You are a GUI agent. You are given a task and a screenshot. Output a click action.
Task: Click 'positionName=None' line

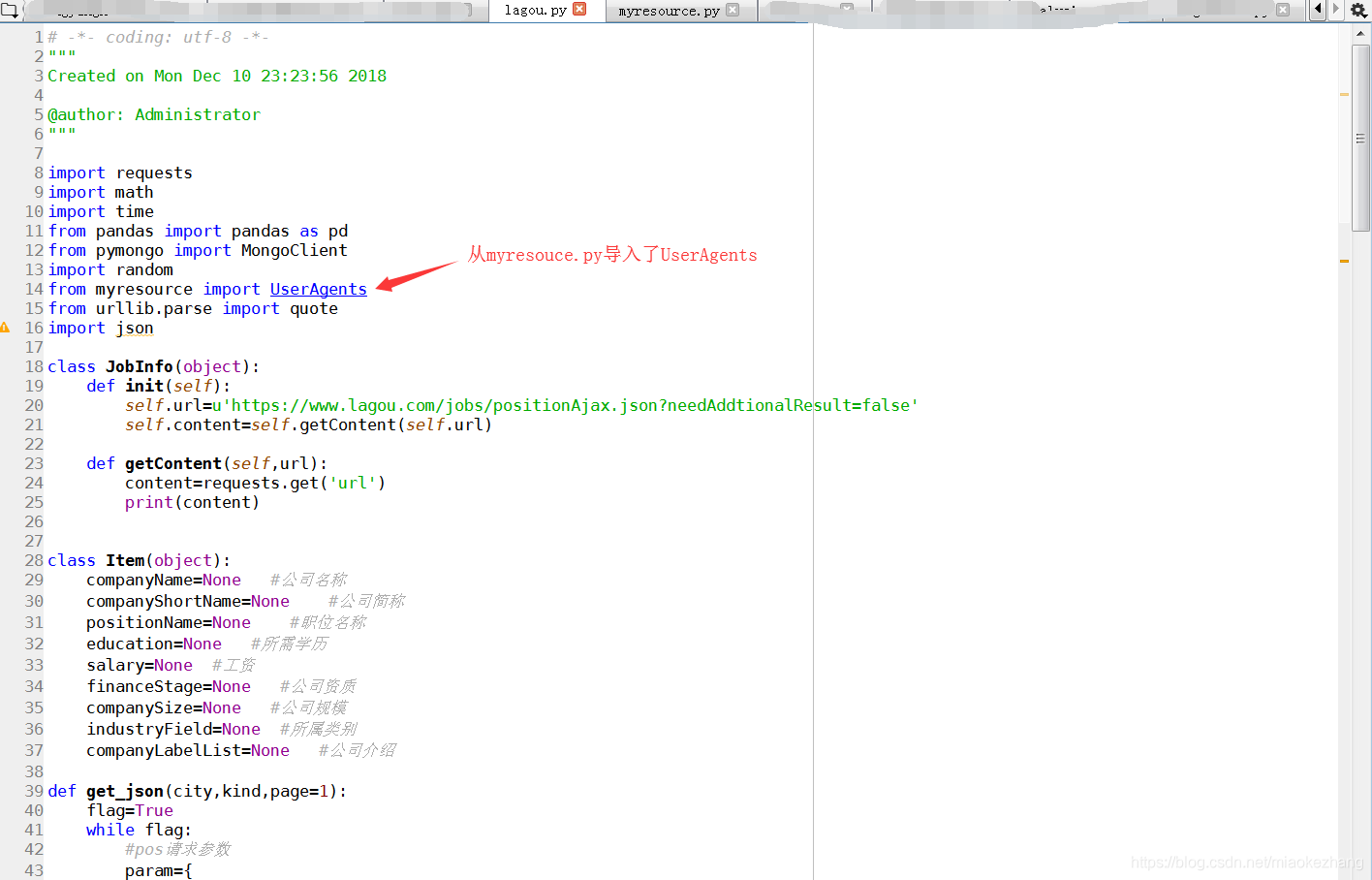pos(169,622)
